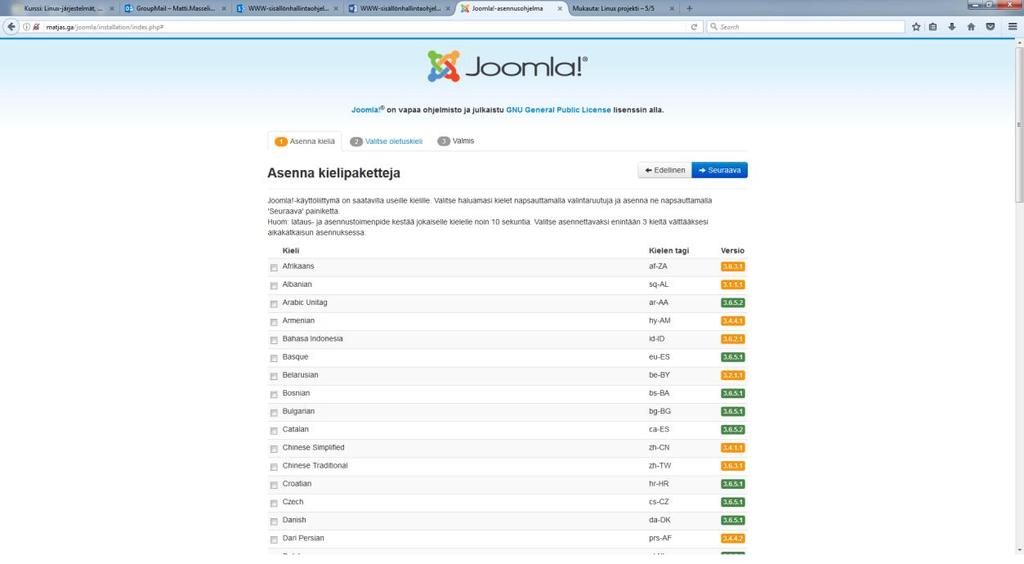Viewport: 1024px width, 564px height.
Task: Click the prs-AF language tag
Action: pos(660,539)
